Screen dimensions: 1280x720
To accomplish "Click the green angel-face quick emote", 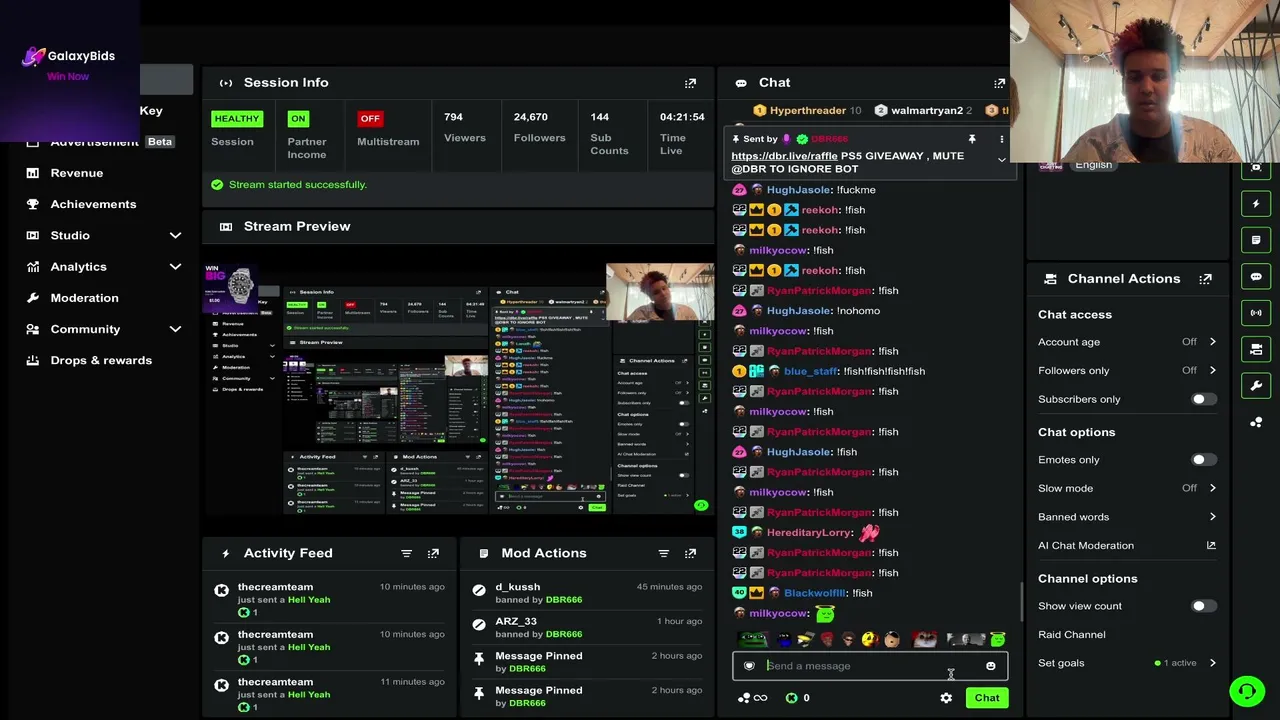I will click(x=997, y=640).
